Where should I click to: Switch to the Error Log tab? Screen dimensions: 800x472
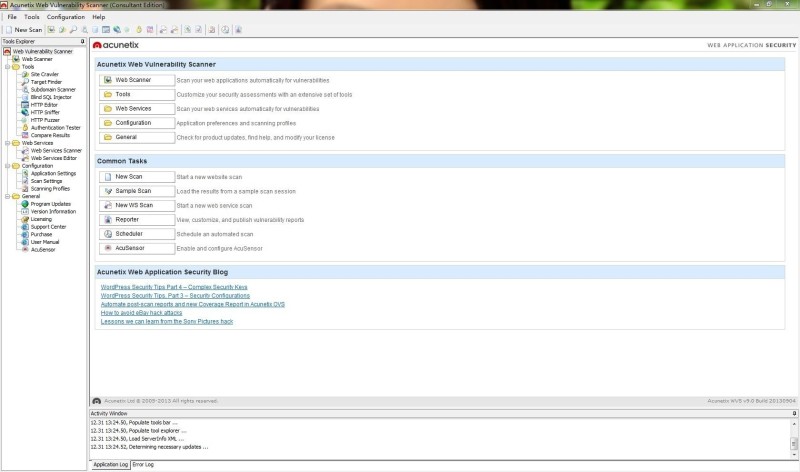[144, 465]
